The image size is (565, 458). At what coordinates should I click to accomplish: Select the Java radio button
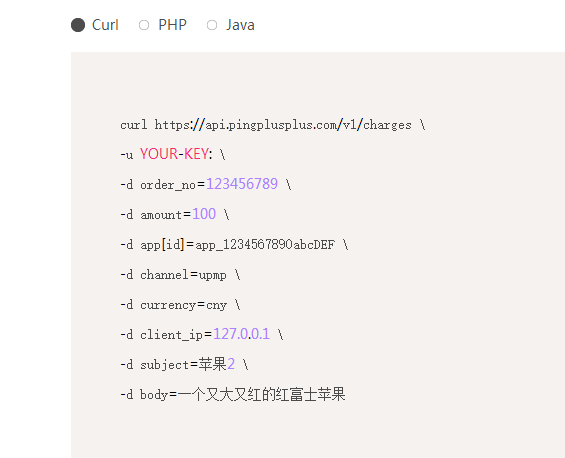[x=212, y=25]
